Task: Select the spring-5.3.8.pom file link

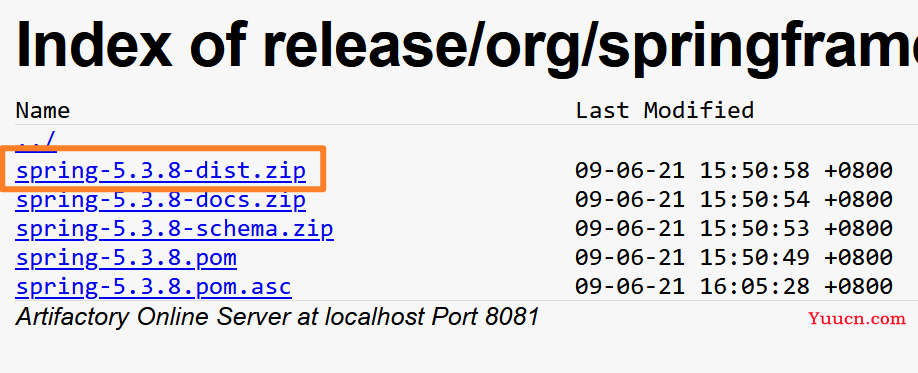Action: 126,258
